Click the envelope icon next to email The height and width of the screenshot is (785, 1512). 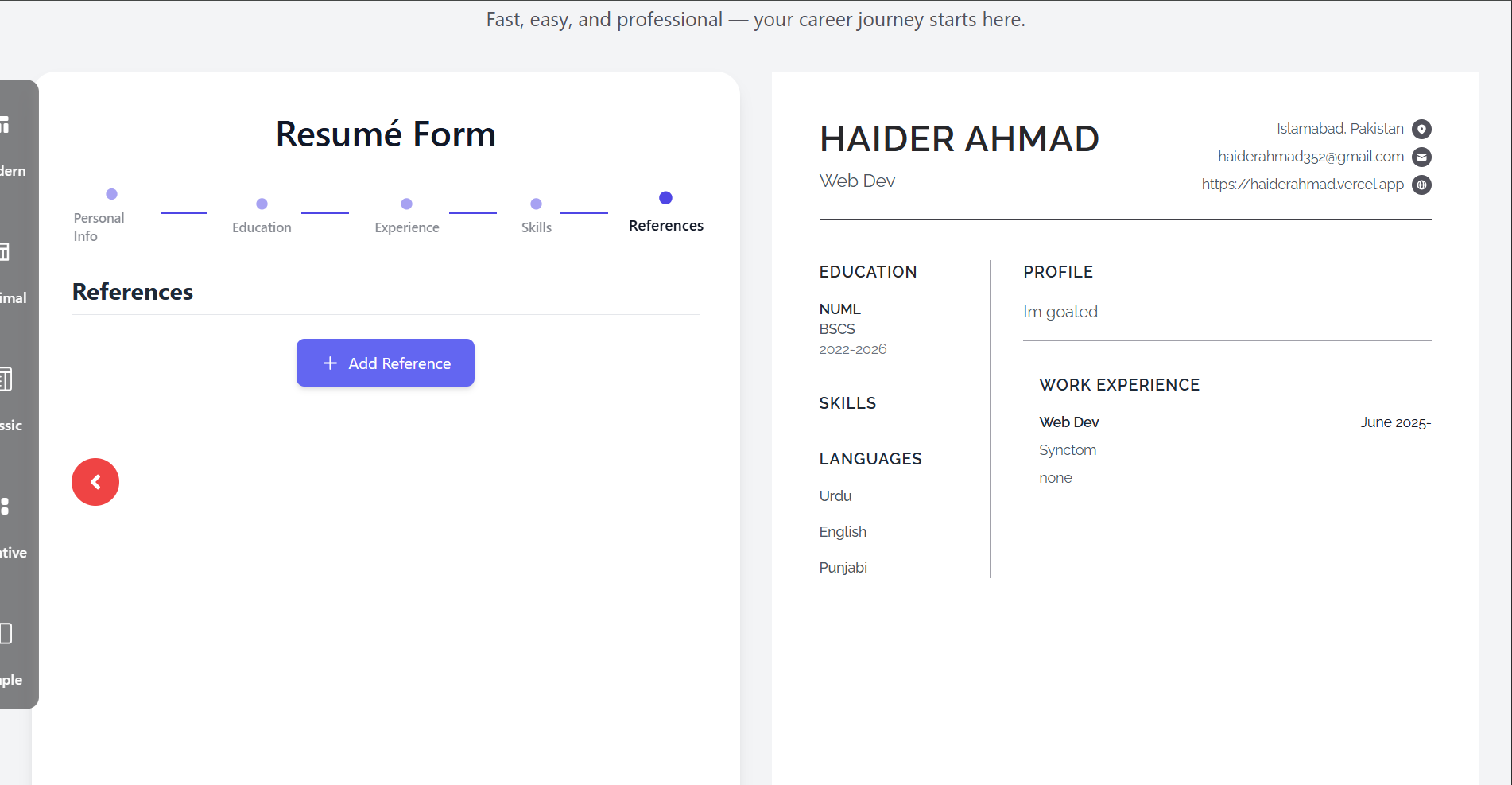[1421, 157]
